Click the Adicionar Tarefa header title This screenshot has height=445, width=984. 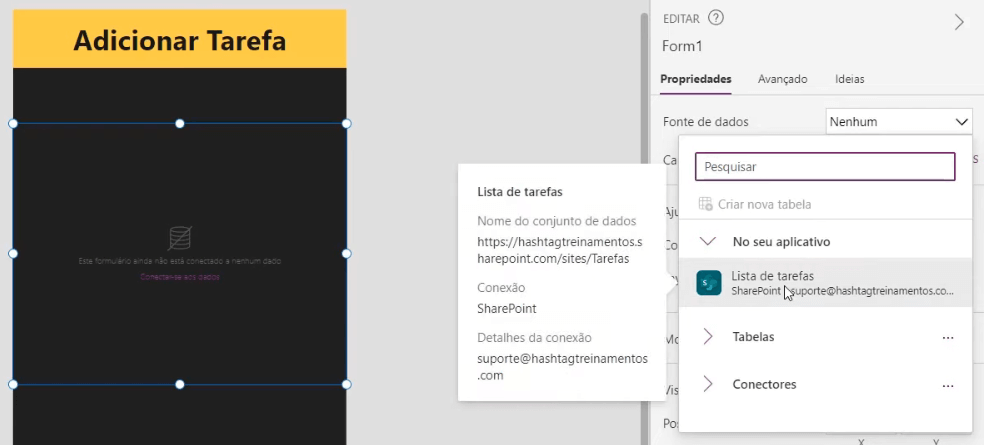[x=180, y=41]
